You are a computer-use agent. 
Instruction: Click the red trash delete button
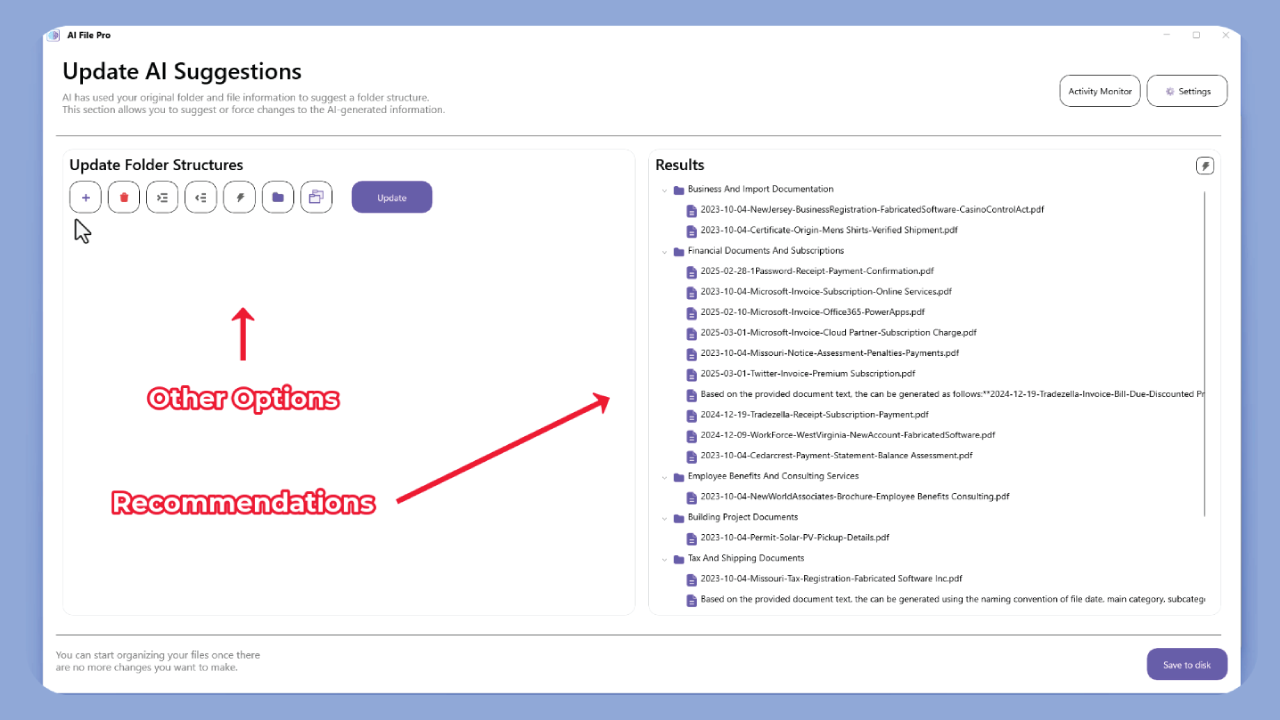pyautogui.click(x=124, y=197)
